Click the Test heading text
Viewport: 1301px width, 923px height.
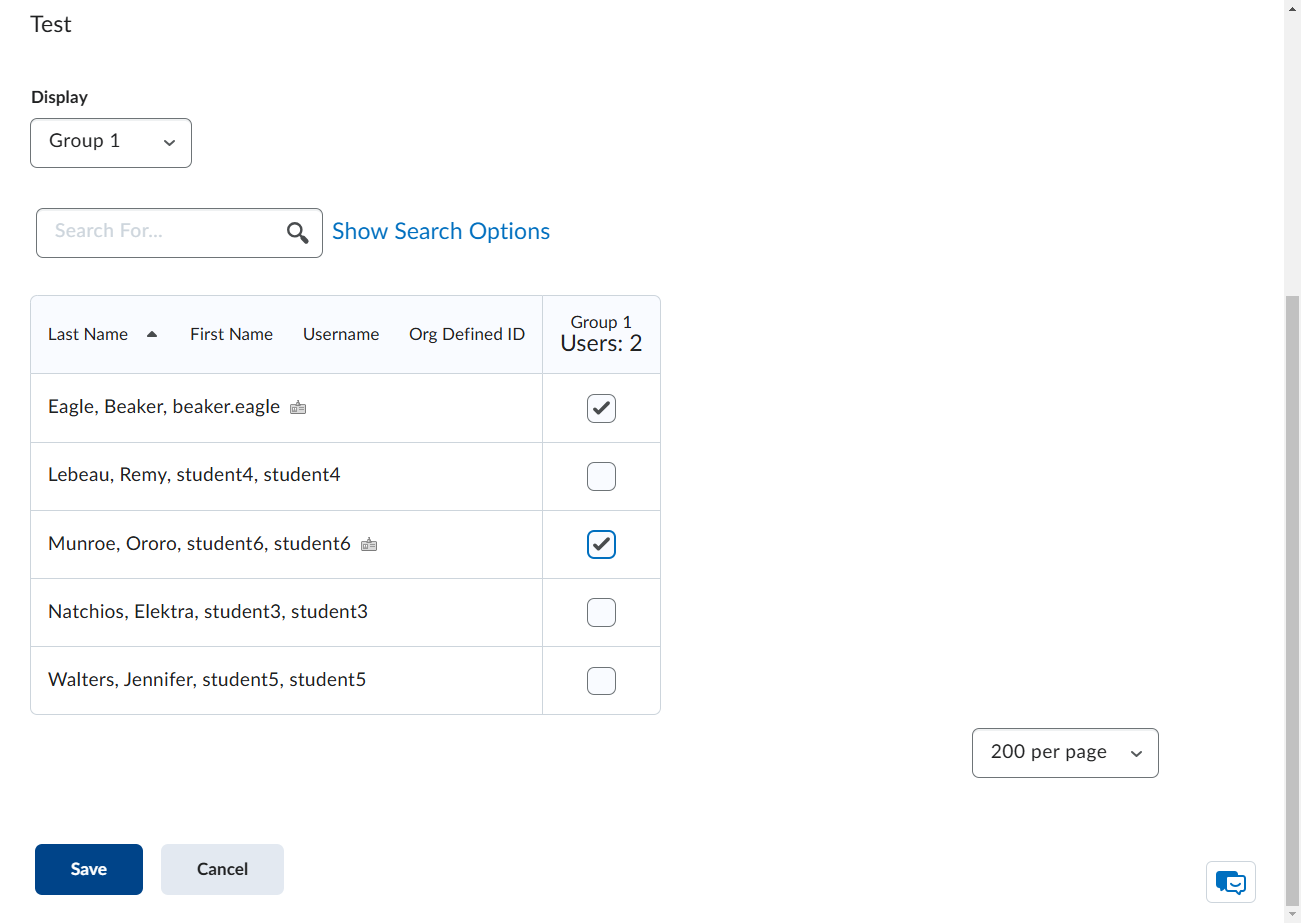click(x=51, y=24)
